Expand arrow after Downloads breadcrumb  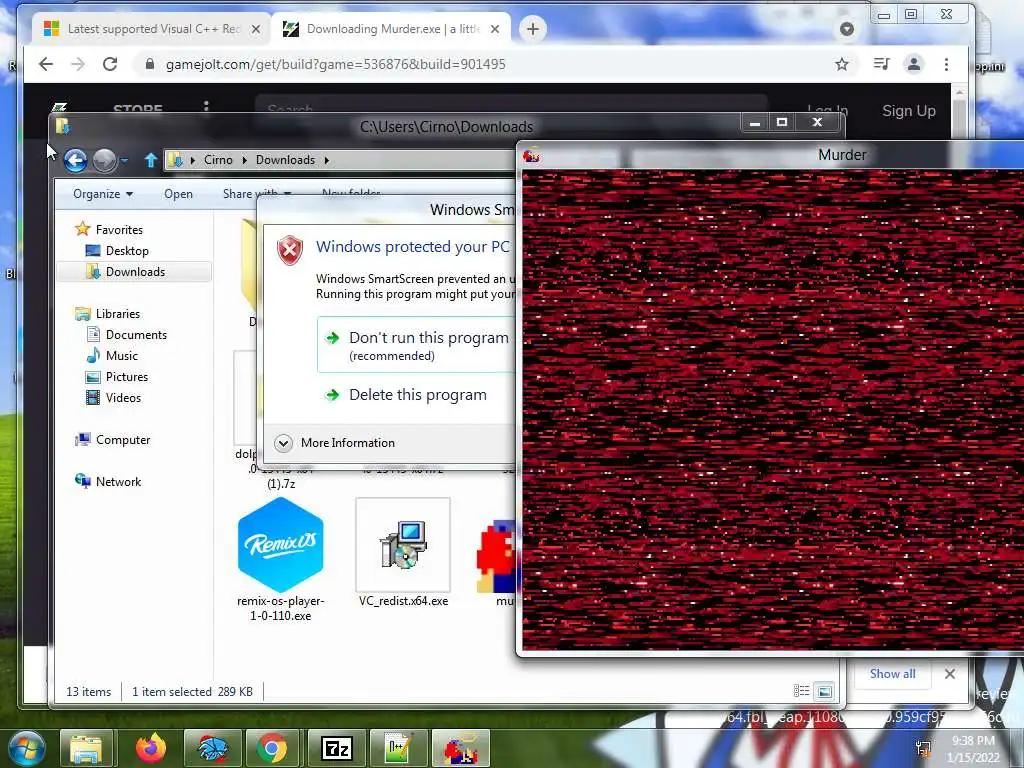pyautogui.click(x=327, y=160)
